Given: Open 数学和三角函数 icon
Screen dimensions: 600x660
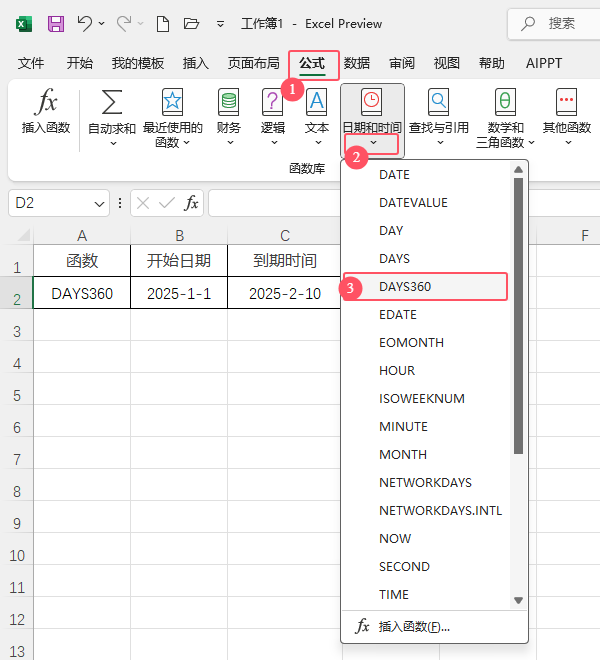Looking at the screenshot, I should coord(505,102).
